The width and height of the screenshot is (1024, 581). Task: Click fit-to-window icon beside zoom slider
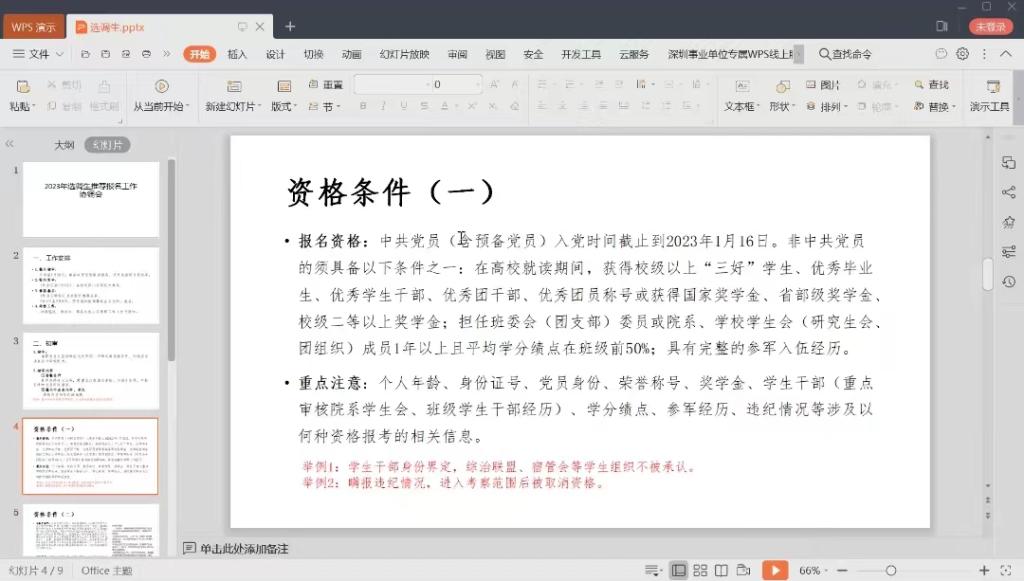pyautogui.click(x=1008, y=570)
